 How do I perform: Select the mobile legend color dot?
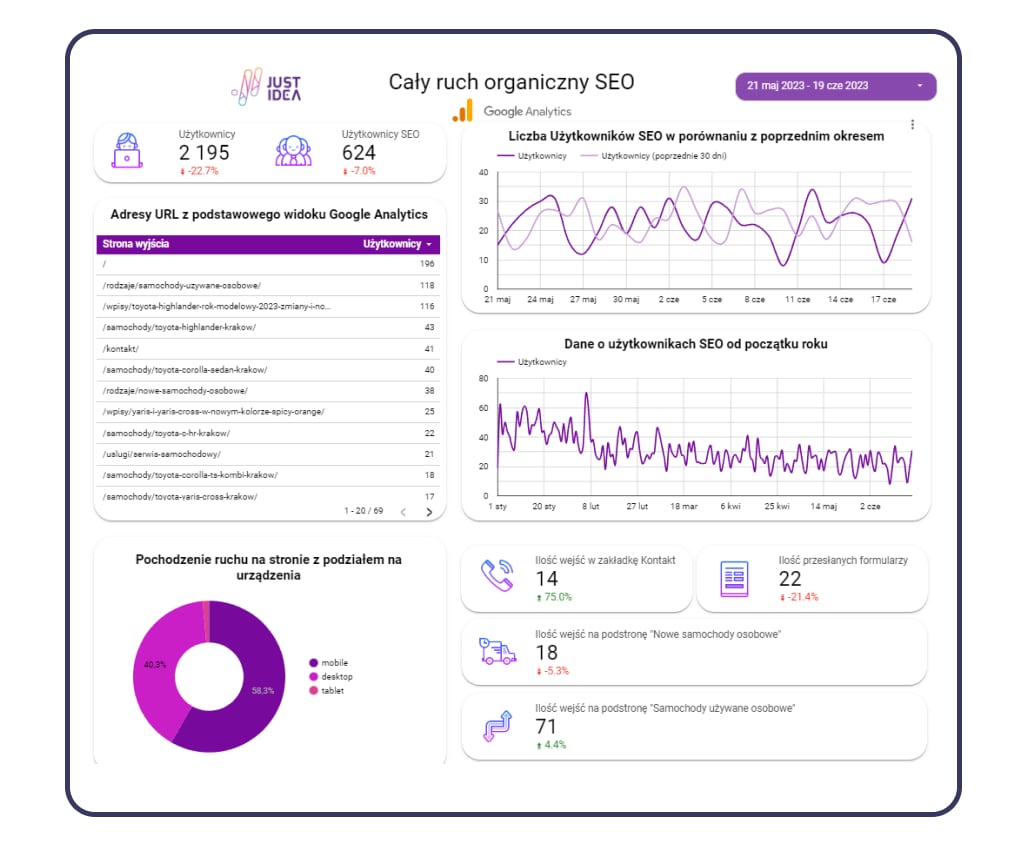pos(314,663)
